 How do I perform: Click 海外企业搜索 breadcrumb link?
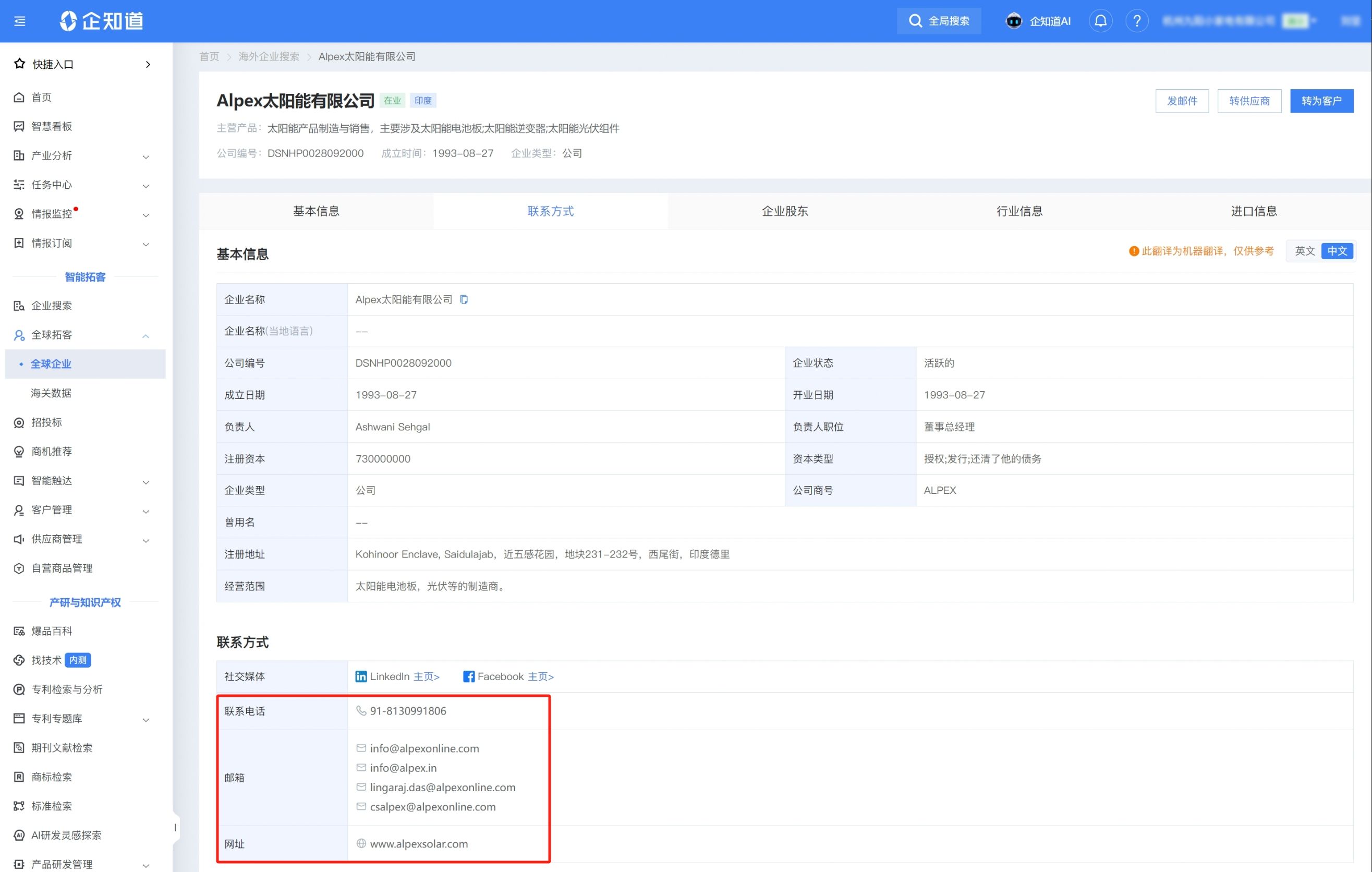point(269,56)
